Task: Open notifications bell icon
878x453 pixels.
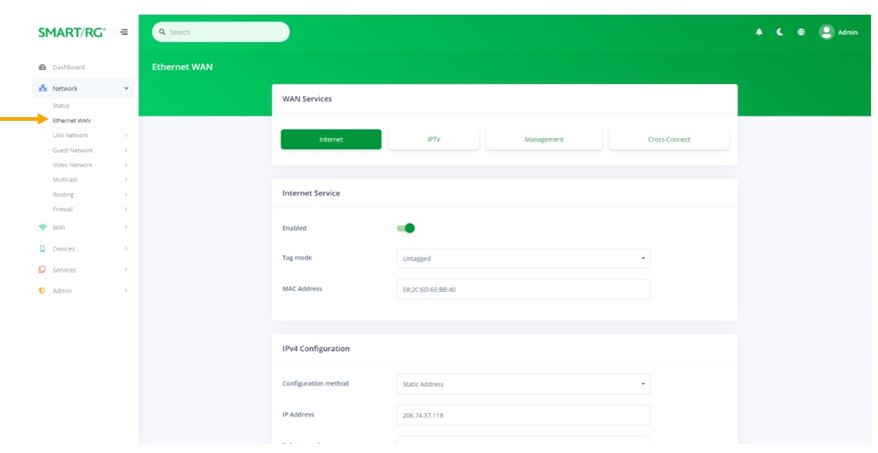Action: (x=759, y=32)
